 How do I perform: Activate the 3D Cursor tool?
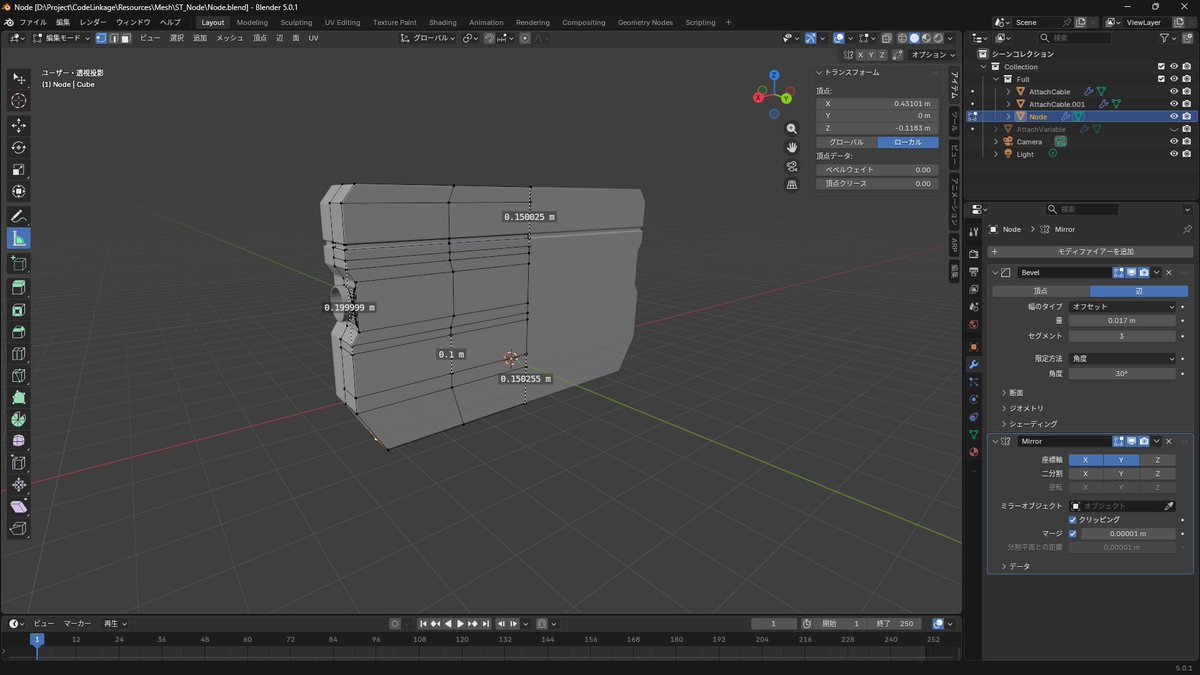(19, 101)
